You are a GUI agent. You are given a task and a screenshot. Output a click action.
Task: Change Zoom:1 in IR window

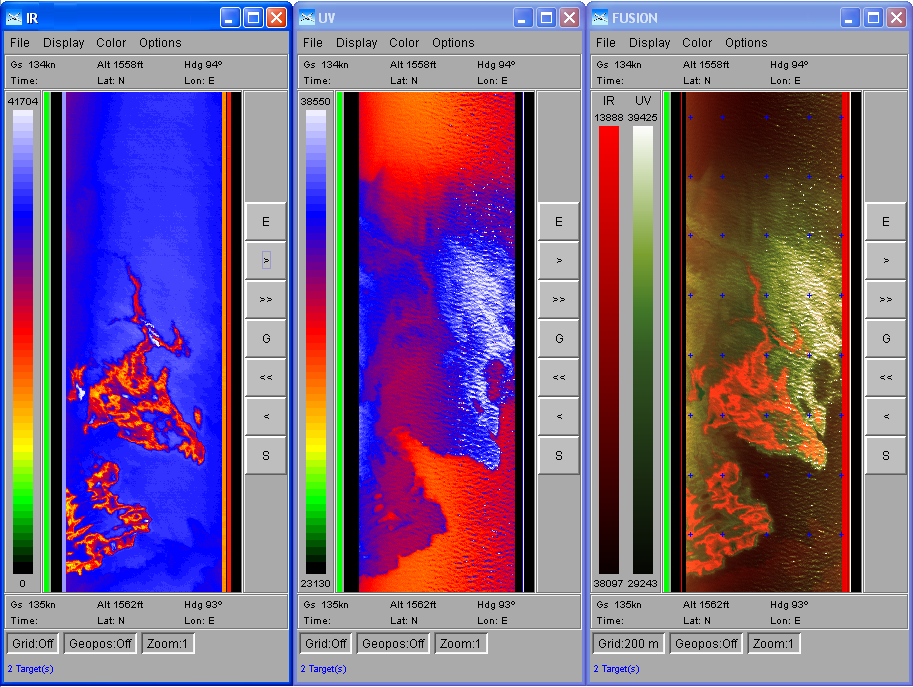[x=167, y=643]
